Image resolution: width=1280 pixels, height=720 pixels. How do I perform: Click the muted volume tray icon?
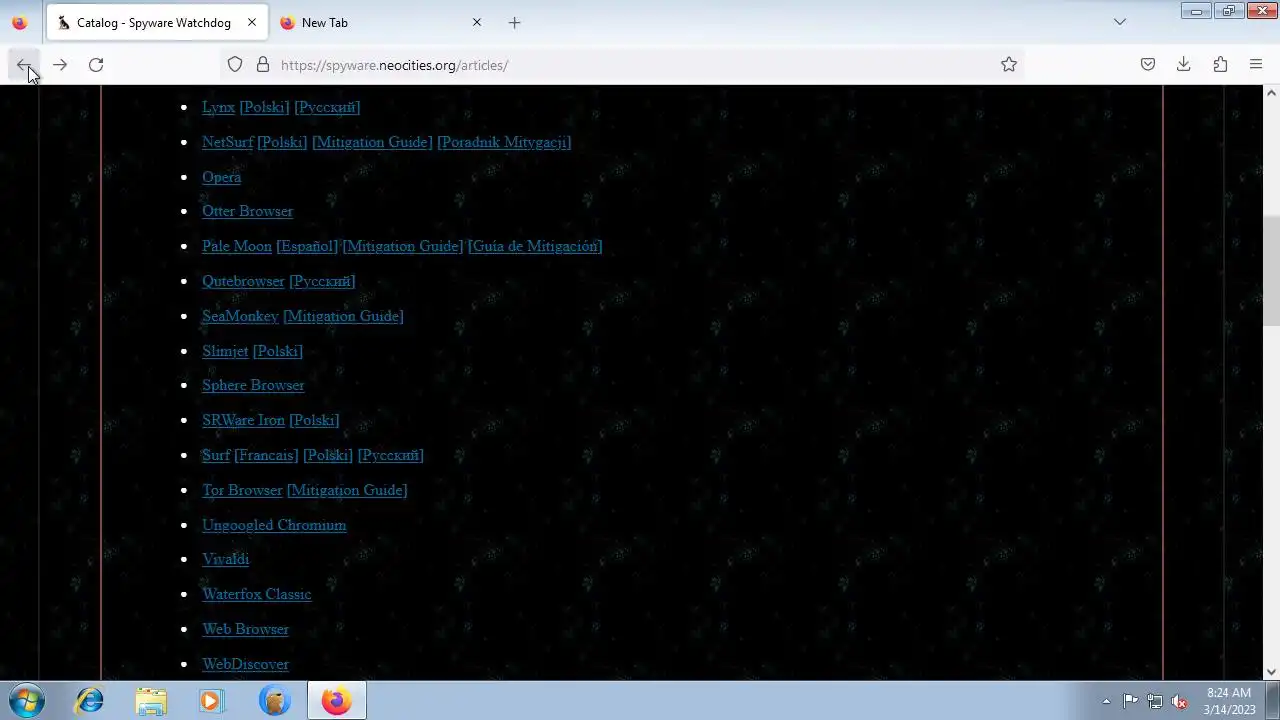click(x=1179, y=701)
